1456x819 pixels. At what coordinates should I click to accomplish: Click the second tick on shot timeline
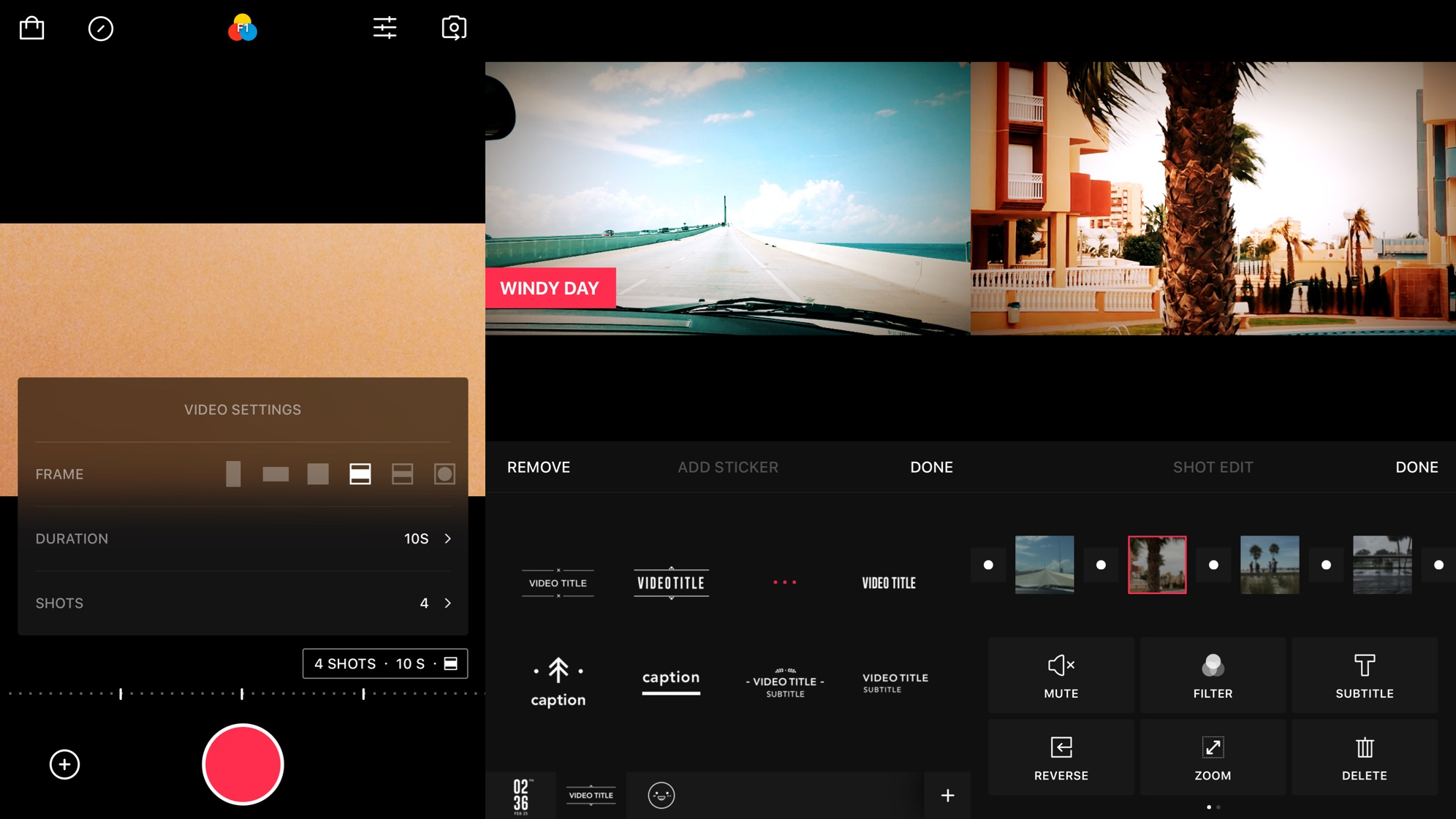click(242, 693)
